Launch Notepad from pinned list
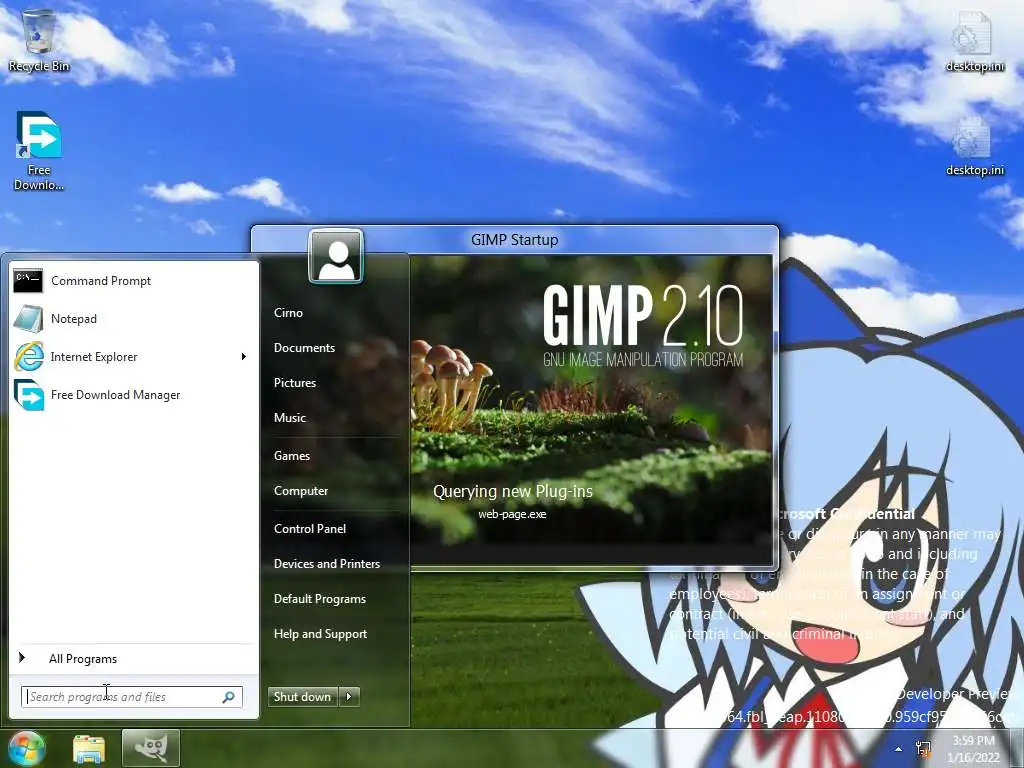The height and width of the screenshot is (768, 1024). point(74,319)
